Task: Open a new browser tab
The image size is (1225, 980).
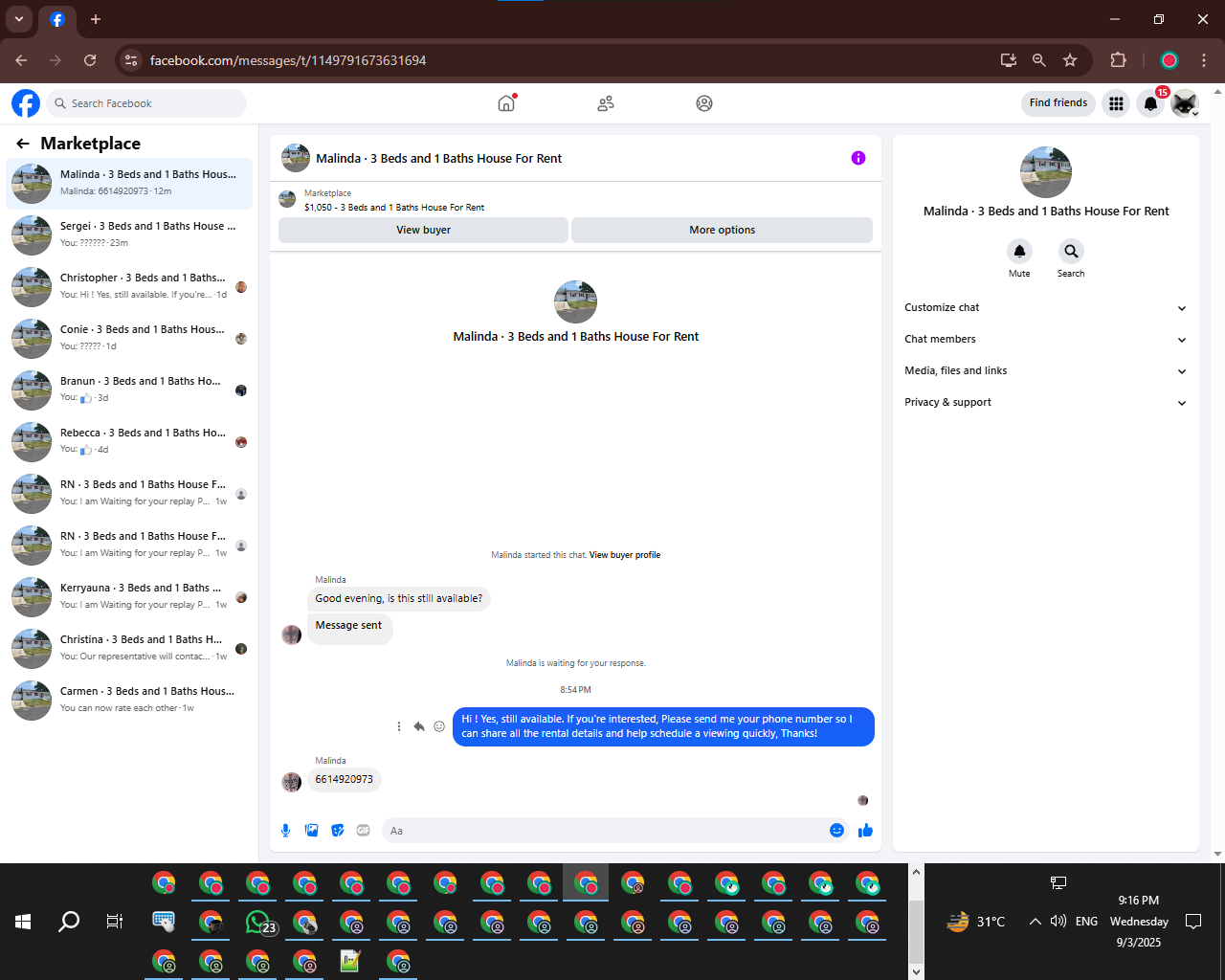Action: (96, 19)
